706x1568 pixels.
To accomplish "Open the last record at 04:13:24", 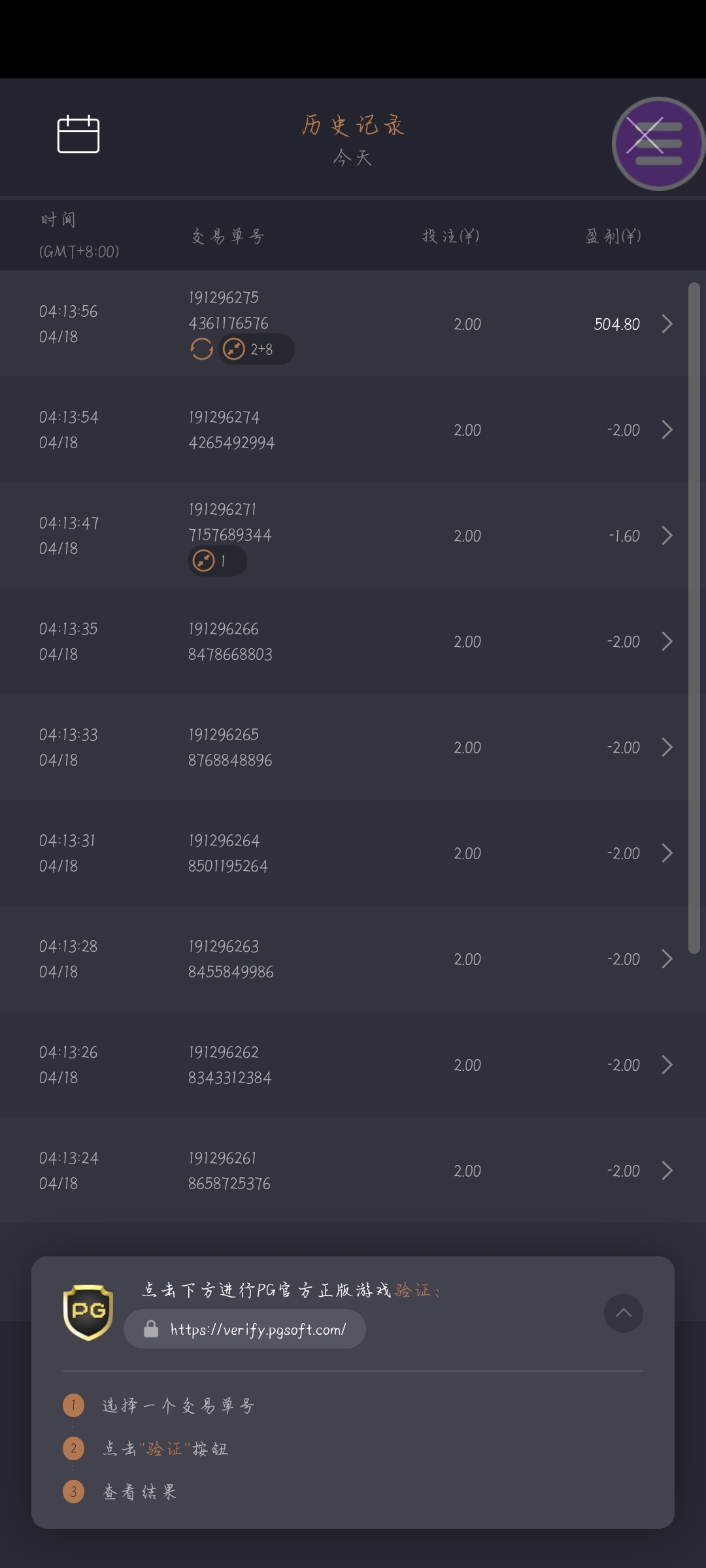I will click(x=667, y=1171).
